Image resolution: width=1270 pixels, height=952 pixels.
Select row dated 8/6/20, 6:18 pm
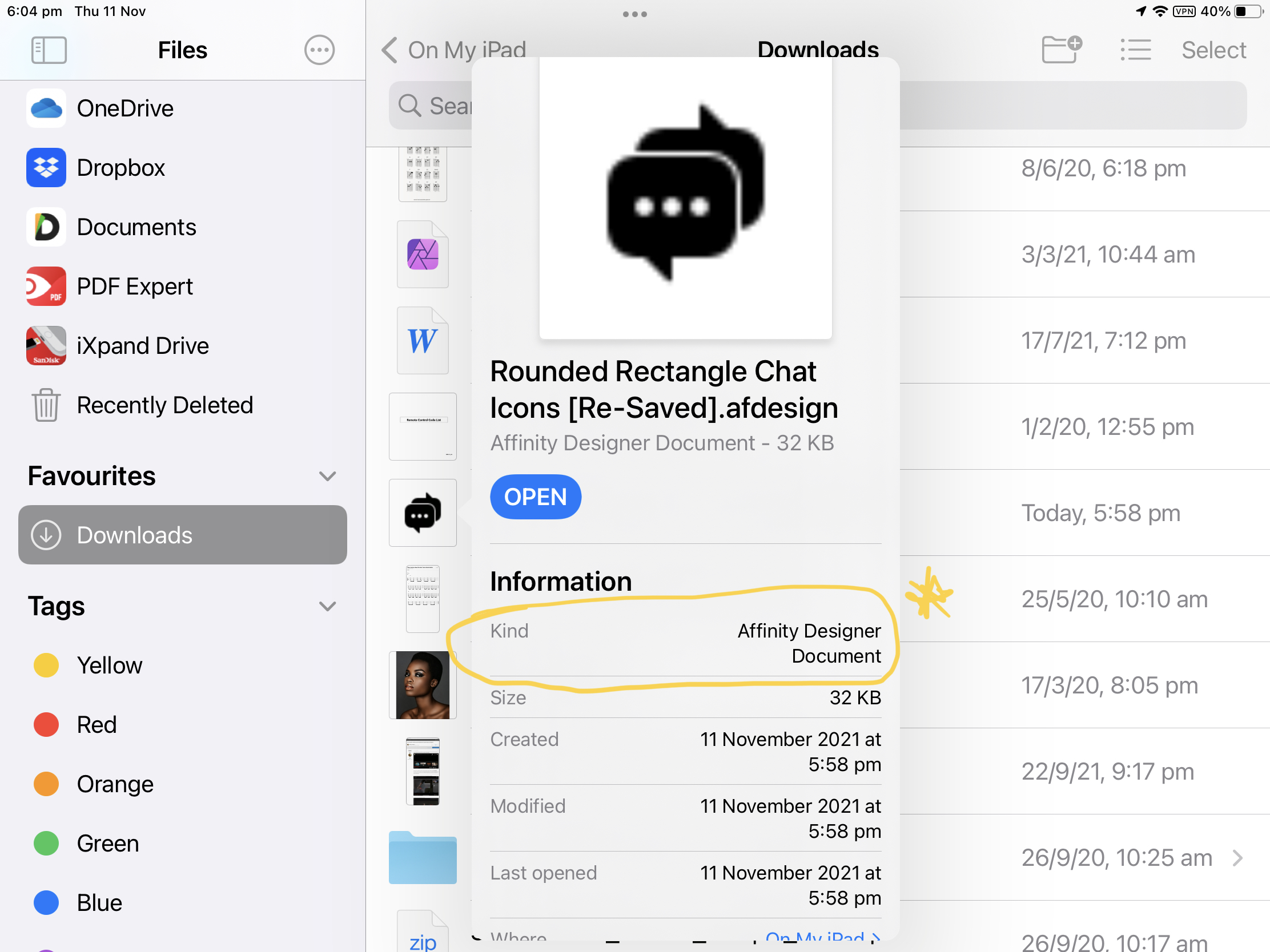click(x=1103, y=168)
